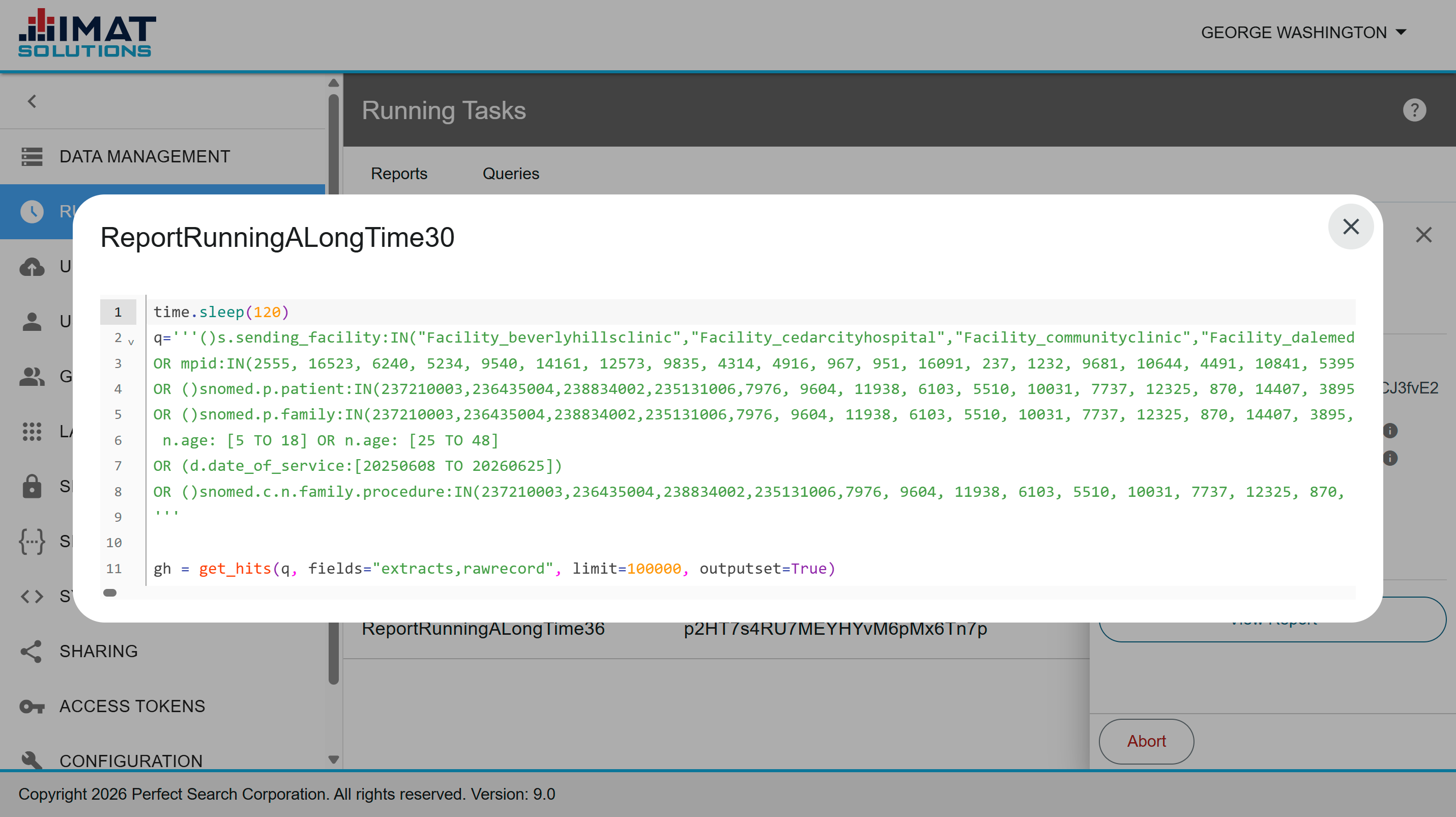This screenshot has width=1456, height=817.
Task: Click the get_hits code on line 11
Action: 494,569
